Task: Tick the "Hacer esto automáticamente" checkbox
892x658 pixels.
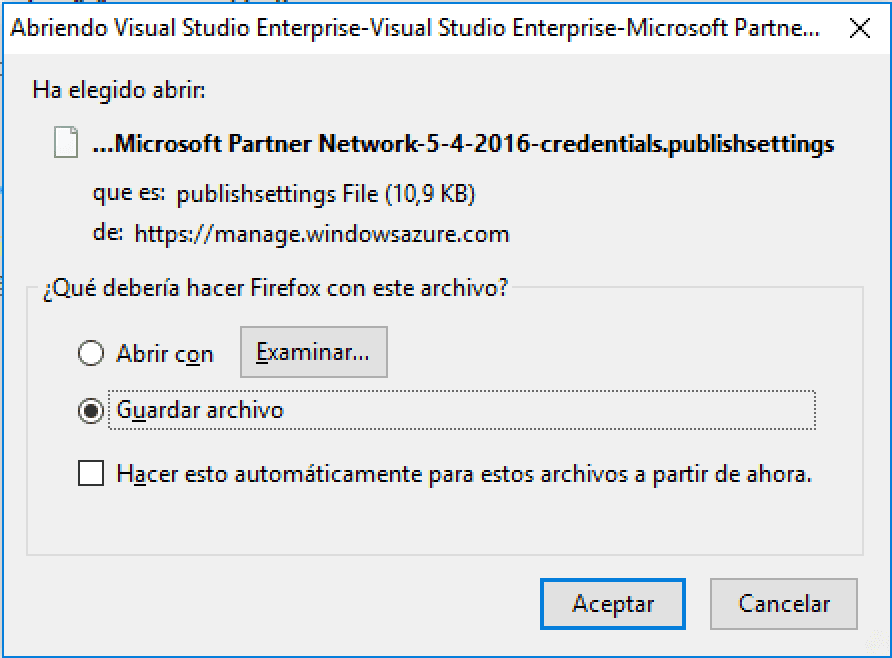Action: point(91,473)
